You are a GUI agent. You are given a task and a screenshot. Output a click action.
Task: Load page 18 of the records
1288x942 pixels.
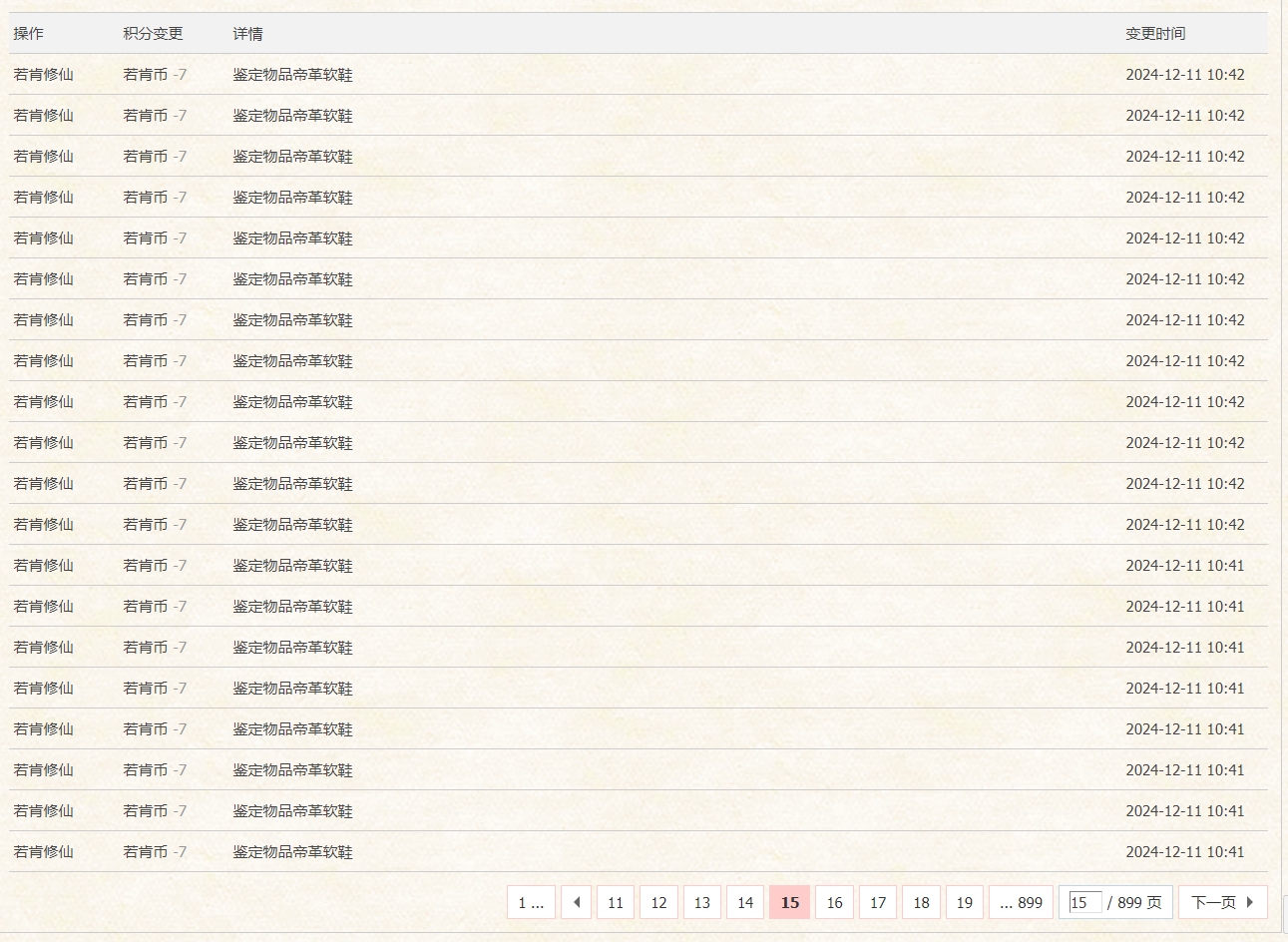[x=921, y=902]
